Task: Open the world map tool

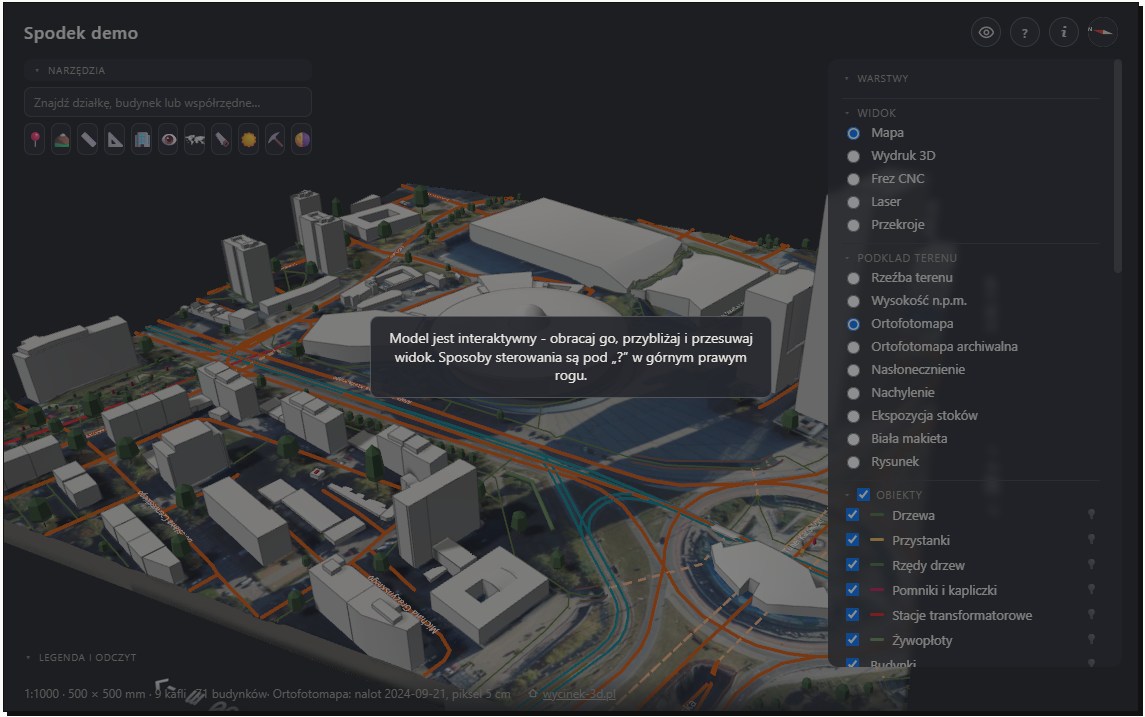Action: (195, 139)
